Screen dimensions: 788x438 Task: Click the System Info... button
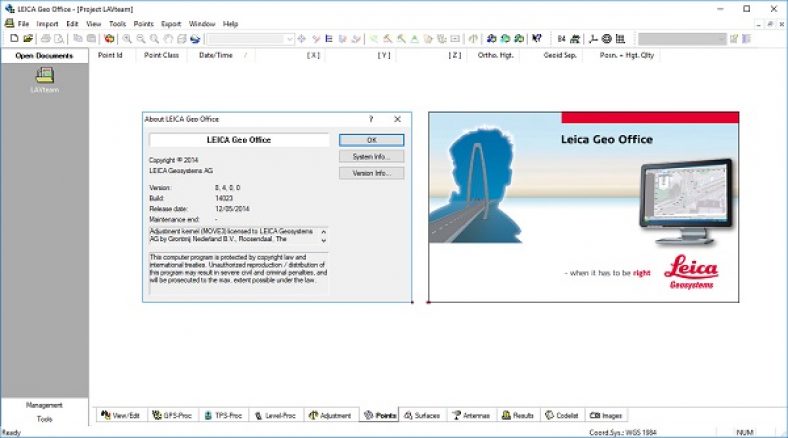click(371, 157)
